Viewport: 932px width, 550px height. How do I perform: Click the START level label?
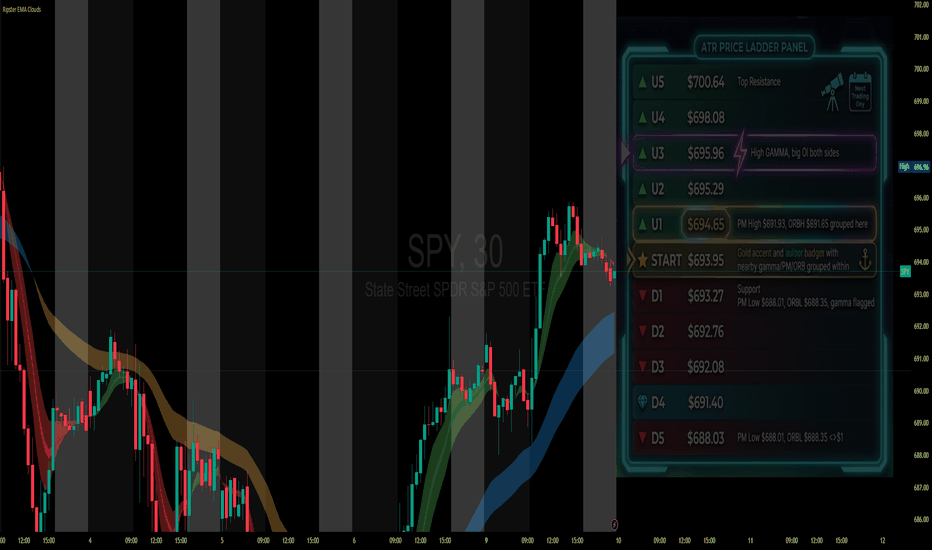[666, 260]
